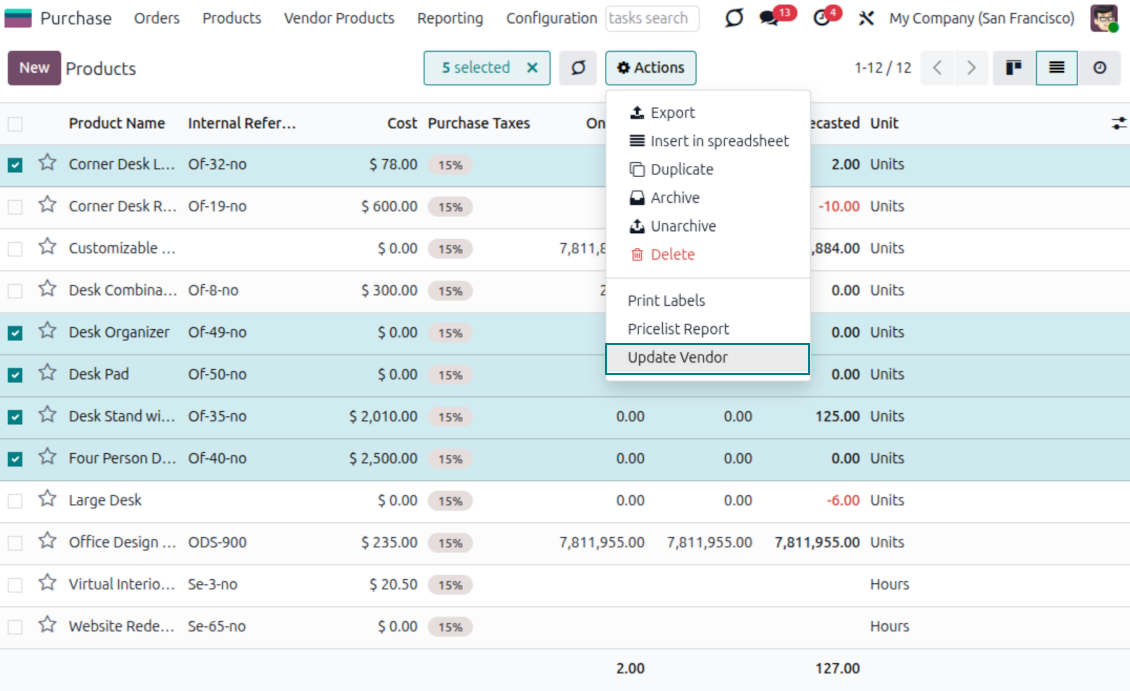Switch to Activity clock view
The width and height of the screenshot is (1130, 691).
(x=1100, y=68)
